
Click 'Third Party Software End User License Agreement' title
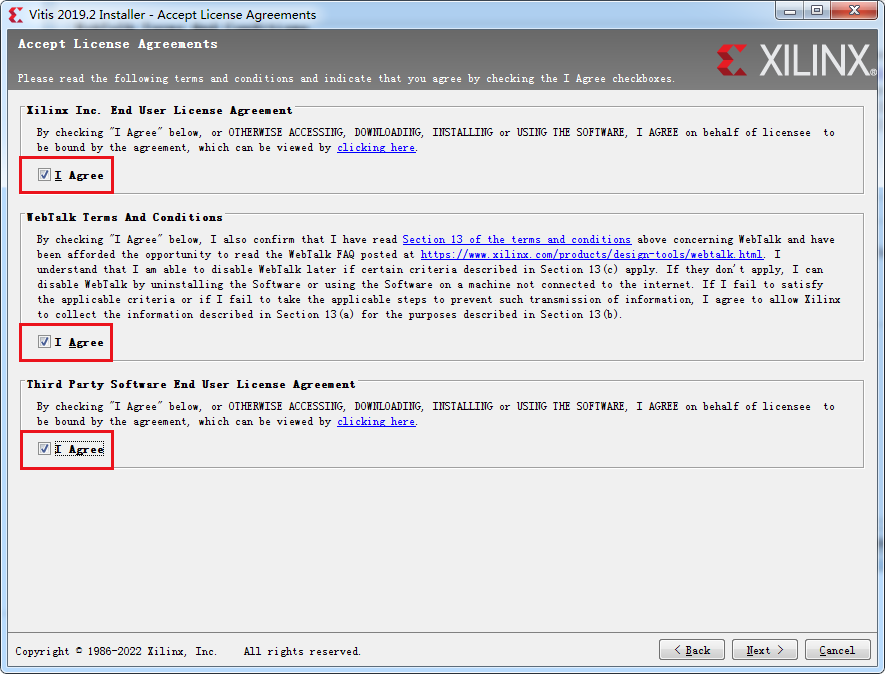pos(191,384)
